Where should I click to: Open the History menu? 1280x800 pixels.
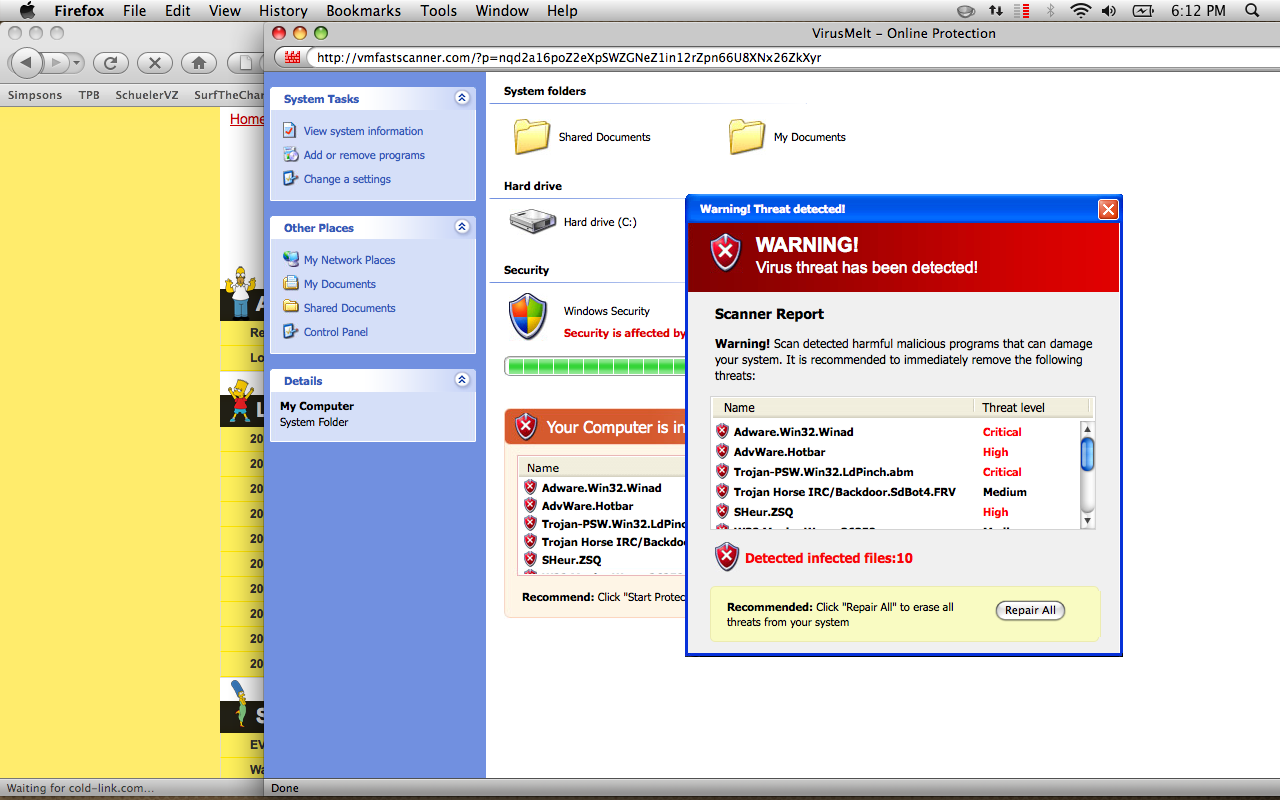283,11
